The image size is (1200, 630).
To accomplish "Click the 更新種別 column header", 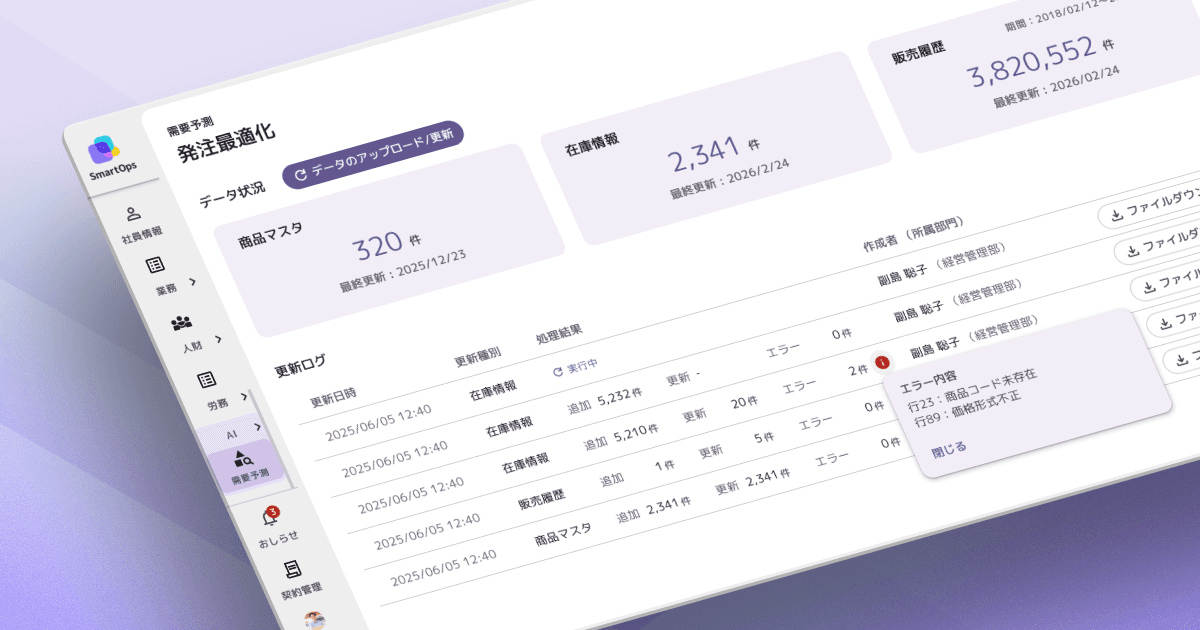I will tap(477, 357).
